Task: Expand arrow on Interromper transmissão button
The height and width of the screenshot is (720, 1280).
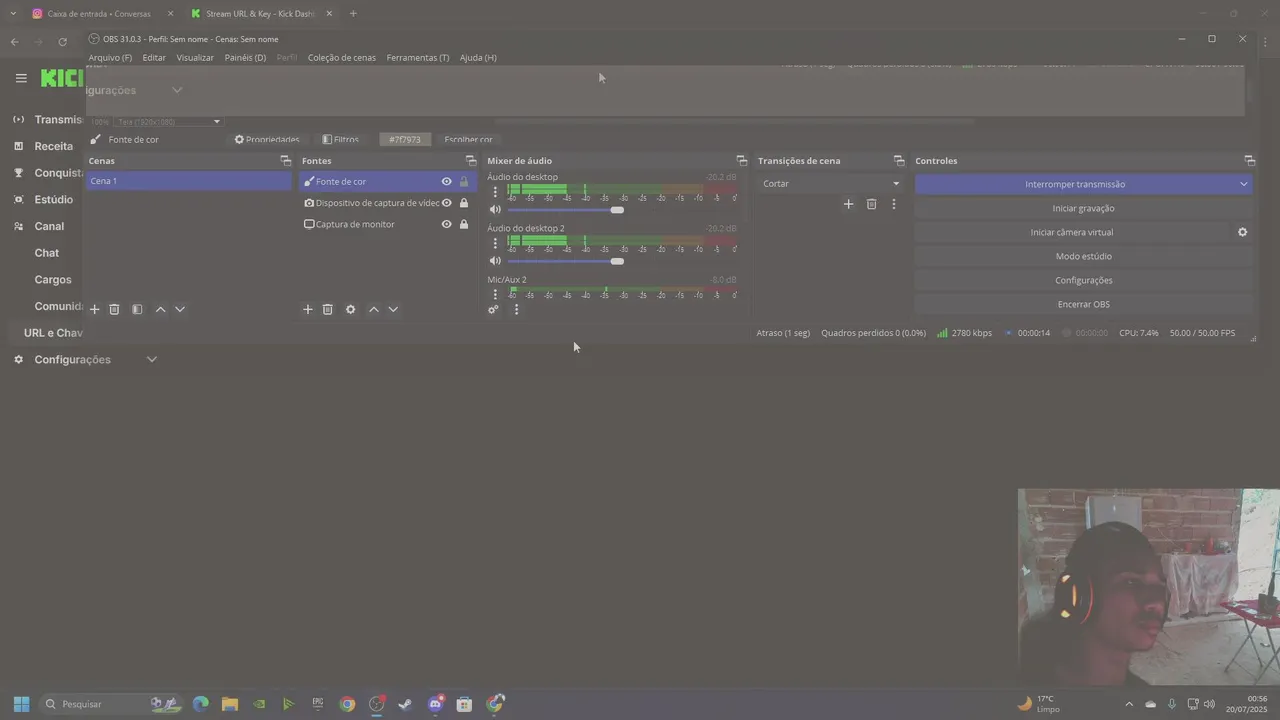Action: [x=1243, y=184]
